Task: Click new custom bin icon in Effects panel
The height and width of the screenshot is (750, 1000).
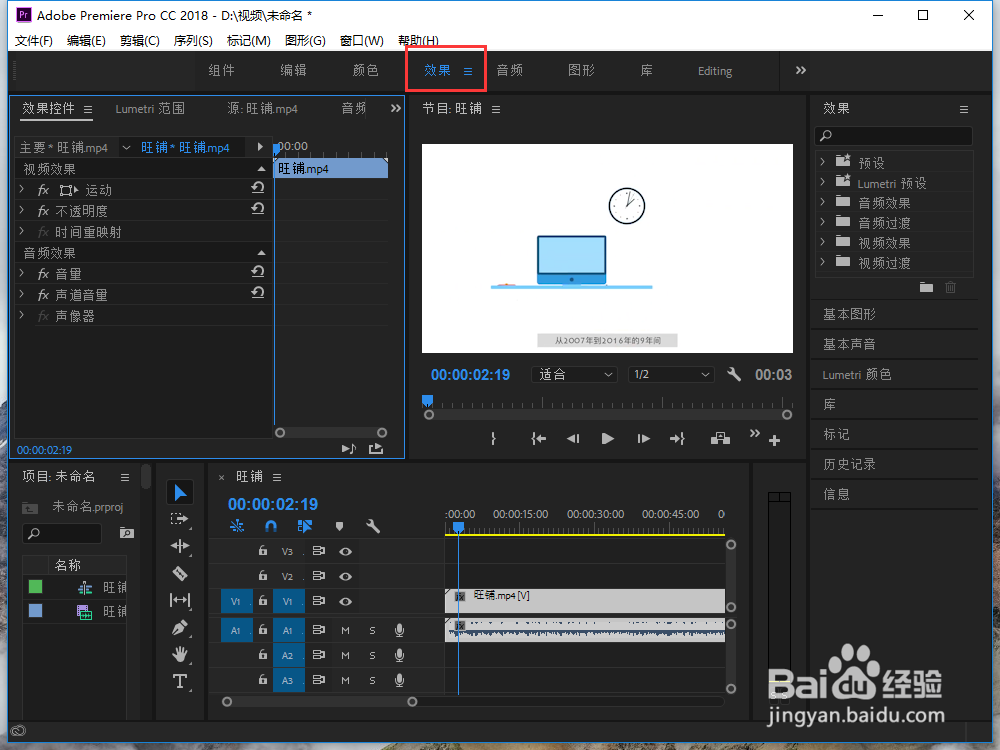Action: [926, 288]
